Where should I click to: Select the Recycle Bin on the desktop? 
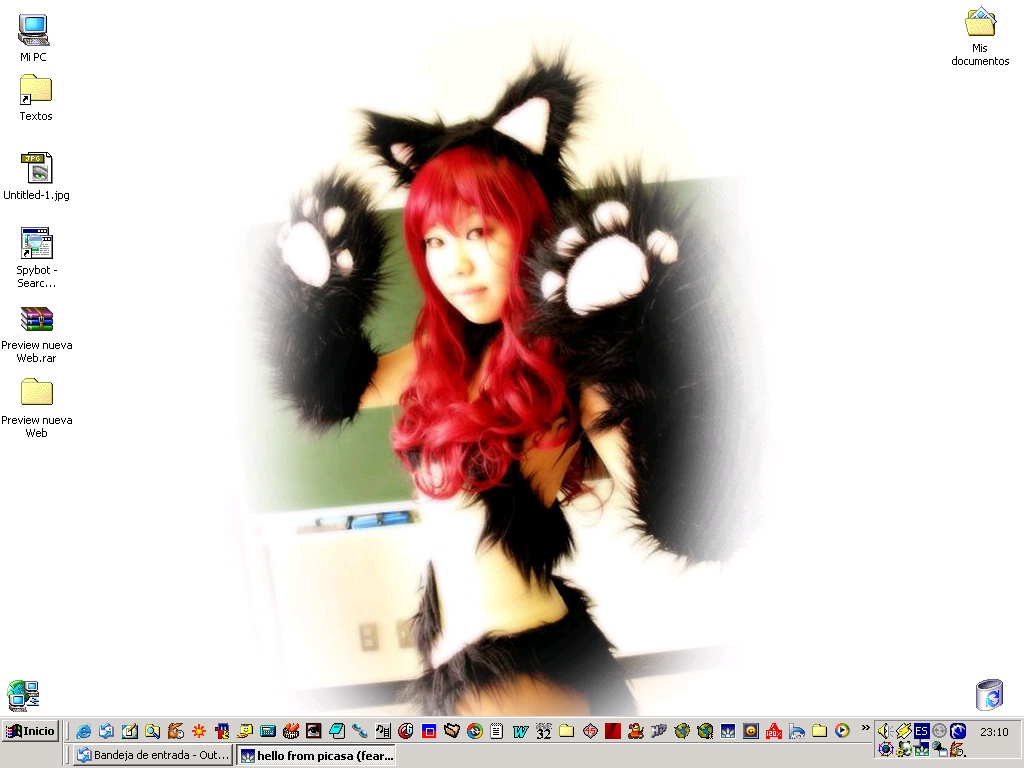(x=989, y=694)
